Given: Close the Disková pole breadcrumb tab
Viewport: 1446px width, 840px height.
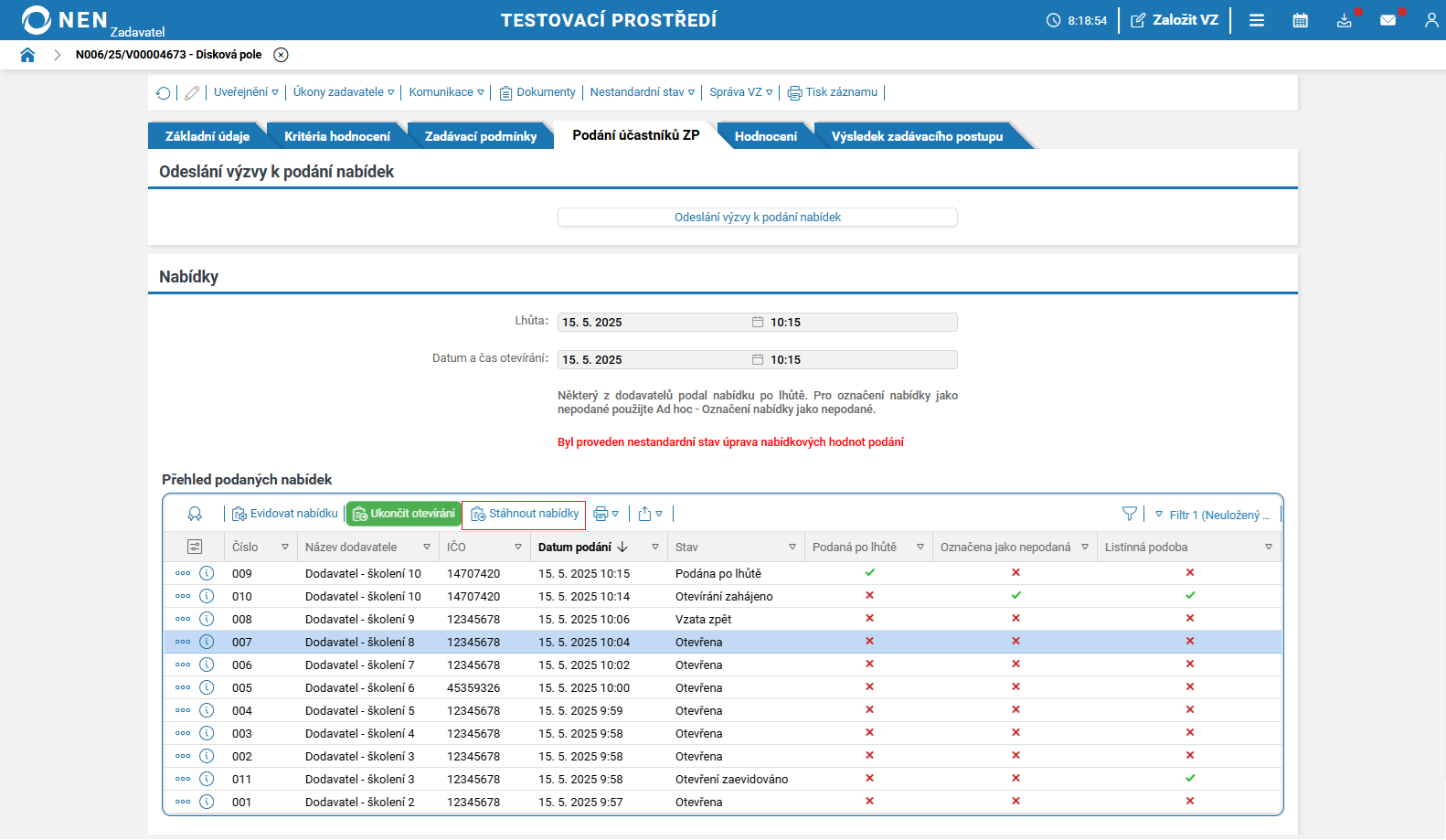Looking at the screenshot, I should click(x=282, y=55).
